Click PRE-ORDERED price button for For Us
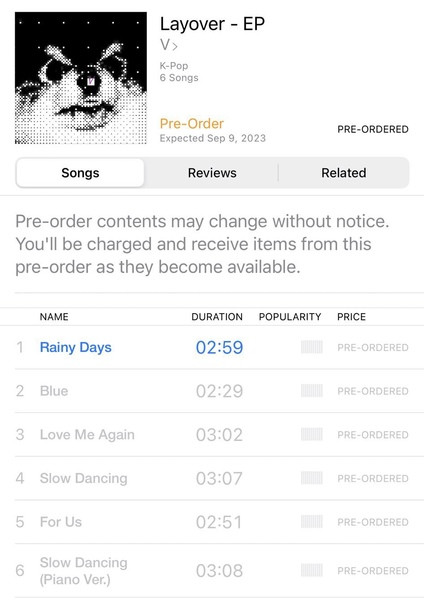Screen dimensions: 424x604 point(373,522)
